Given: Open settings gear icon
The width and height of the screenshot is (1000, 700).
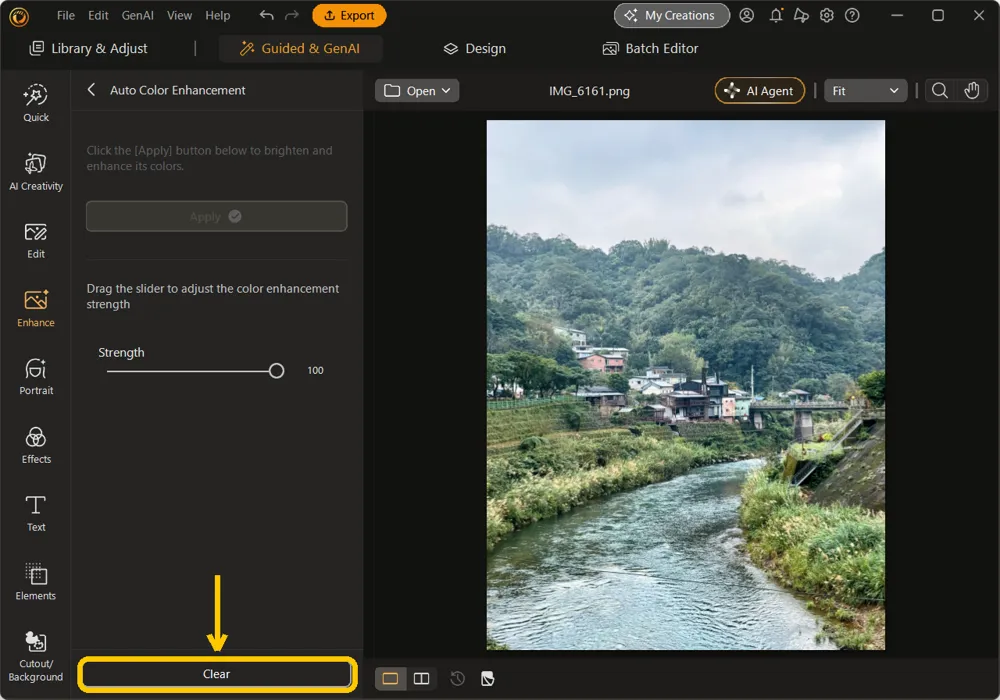Looking at the screenshot, I should point(827,15).
